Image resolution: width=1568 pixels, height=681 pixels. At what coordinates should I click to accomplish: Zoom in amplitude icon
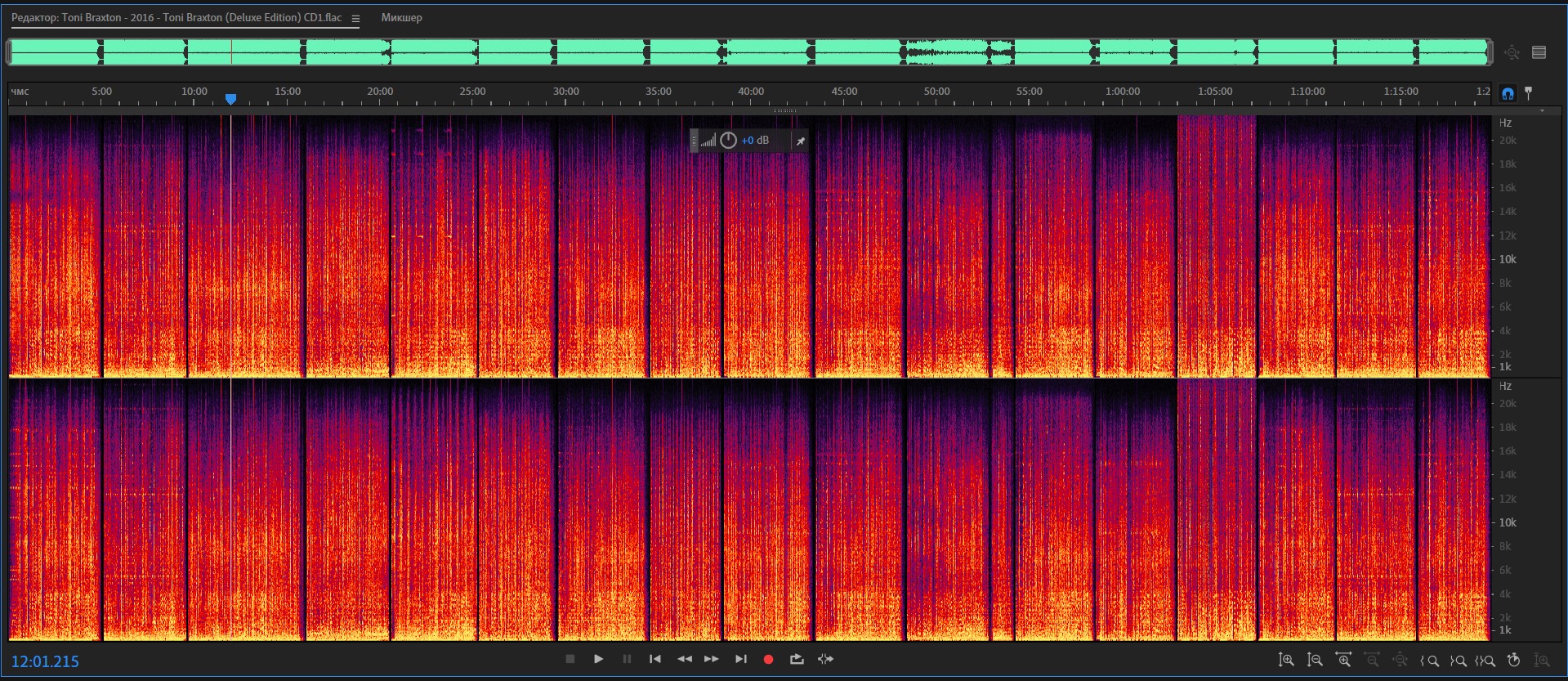(1286, 660)
